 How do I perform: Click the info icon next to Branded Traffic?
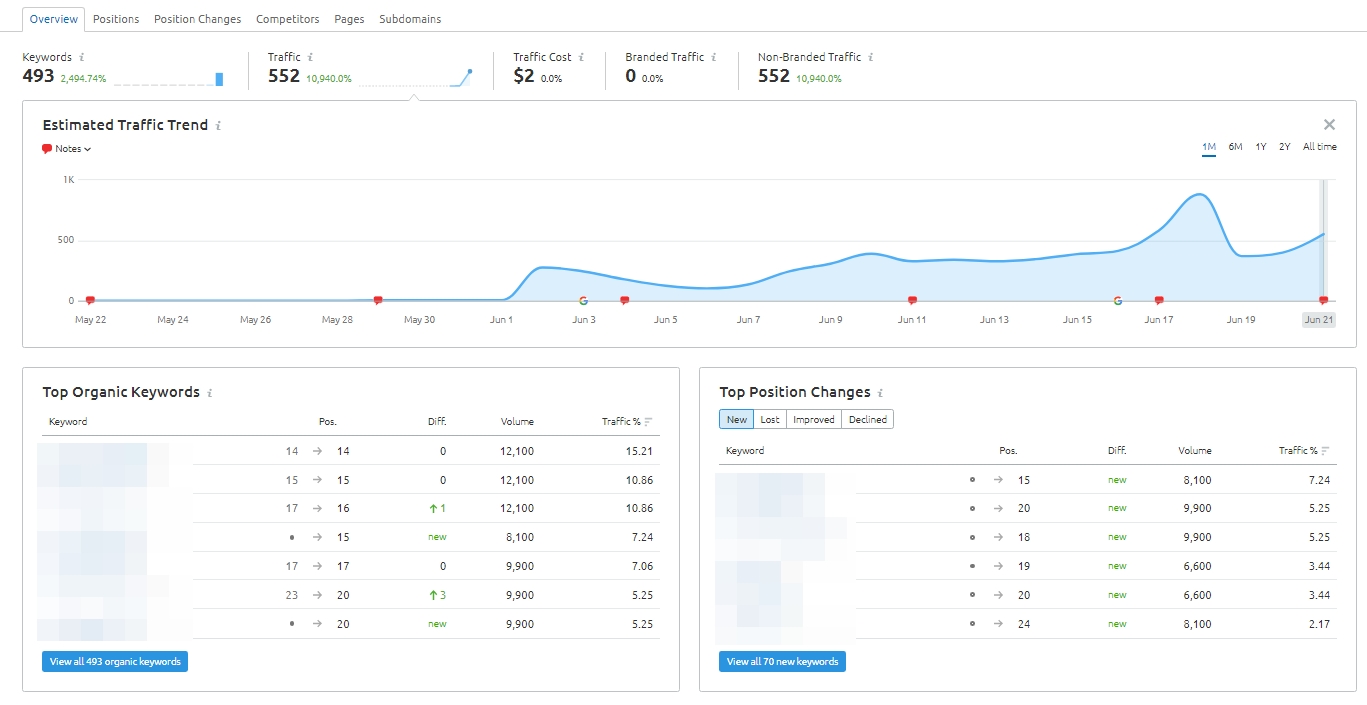713,58
